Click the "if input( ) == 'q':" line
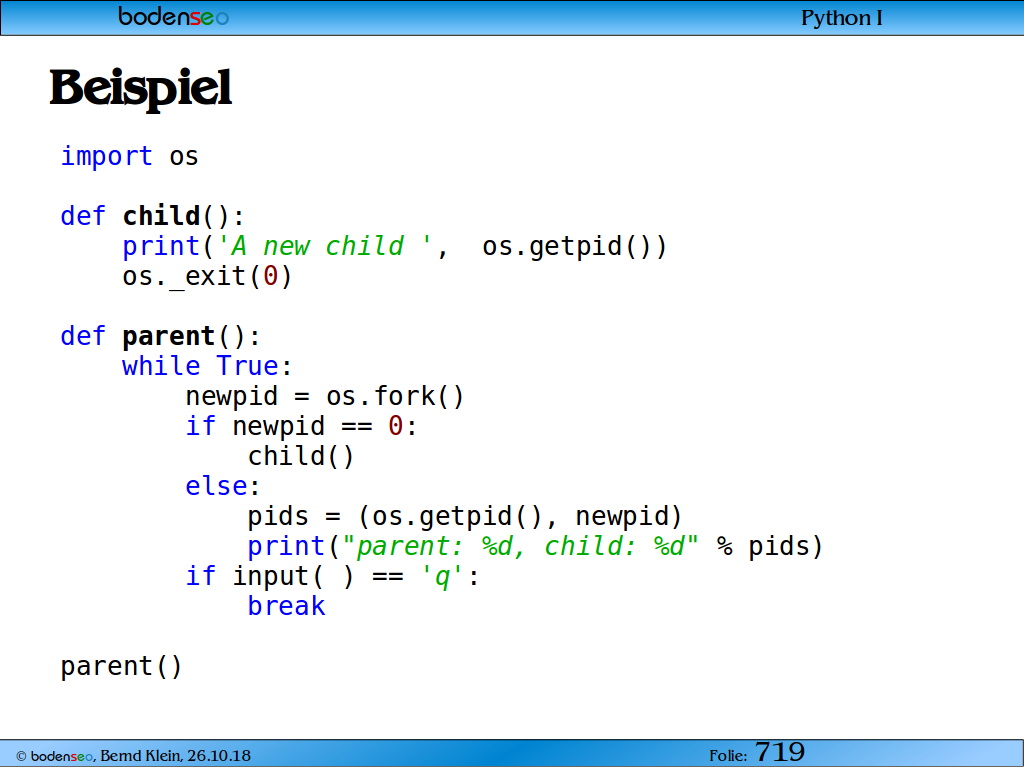 [x=332, y=577]
